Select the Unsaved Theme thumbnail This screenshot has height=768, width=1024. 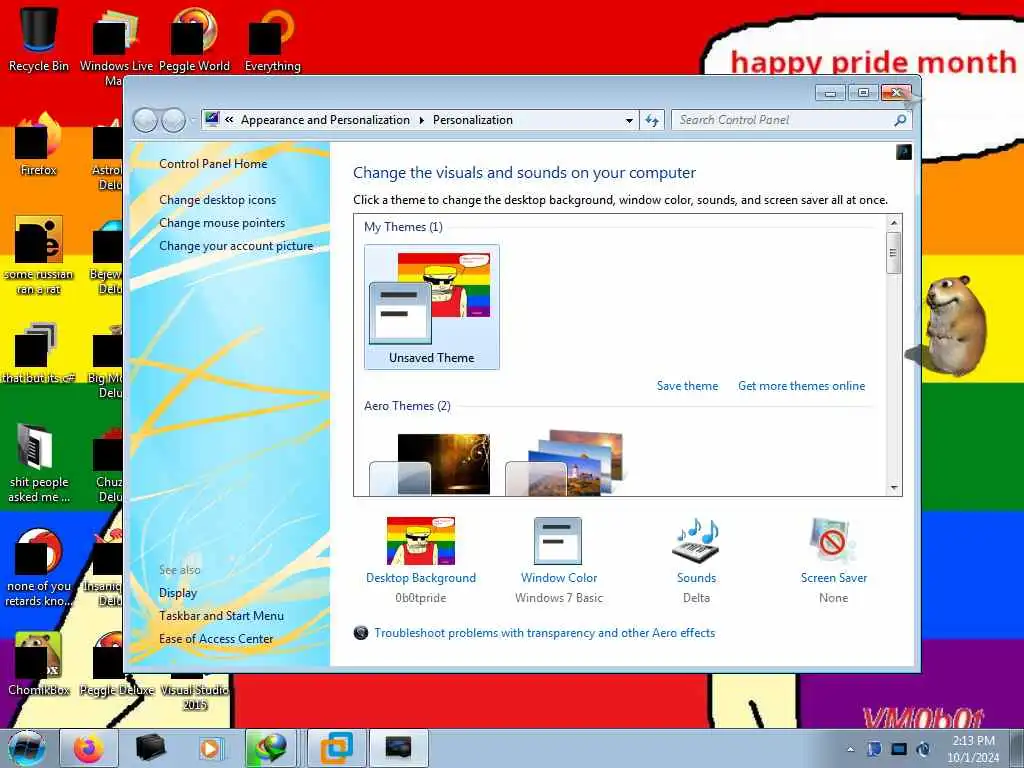click(x=432, y=307)
